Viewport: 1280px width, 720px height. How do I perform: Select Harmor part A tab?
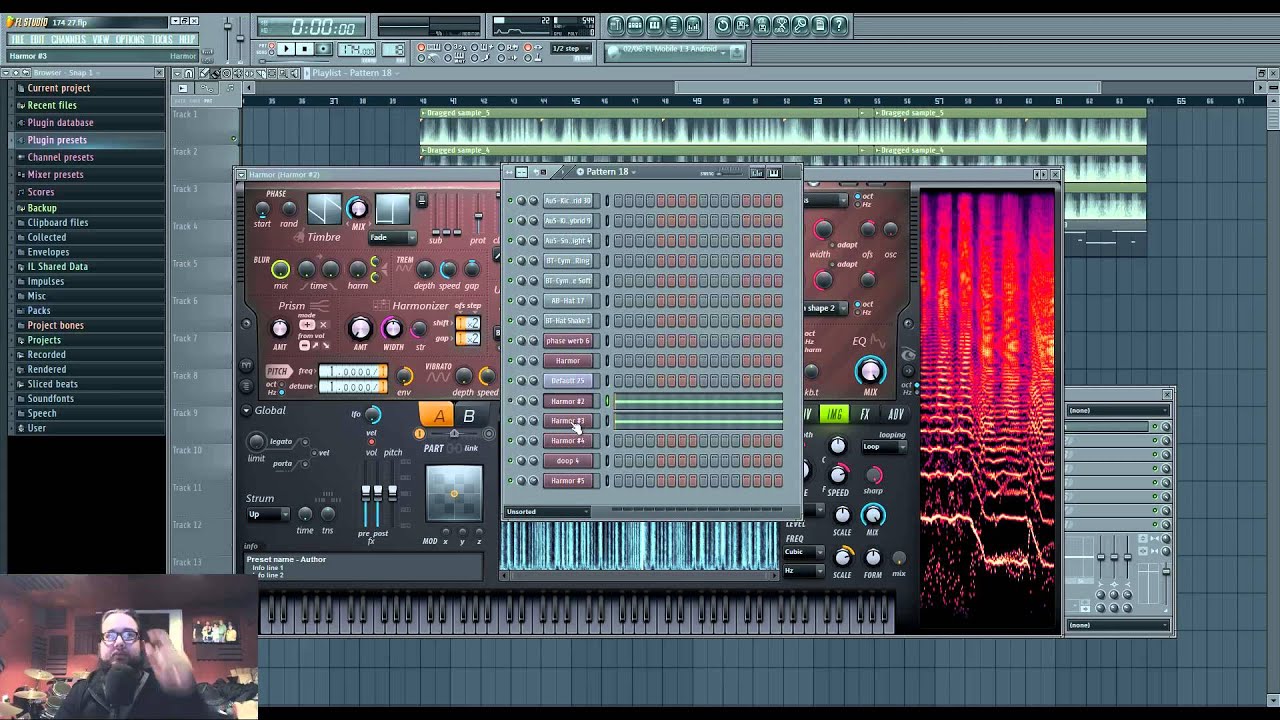click(438, 416)
